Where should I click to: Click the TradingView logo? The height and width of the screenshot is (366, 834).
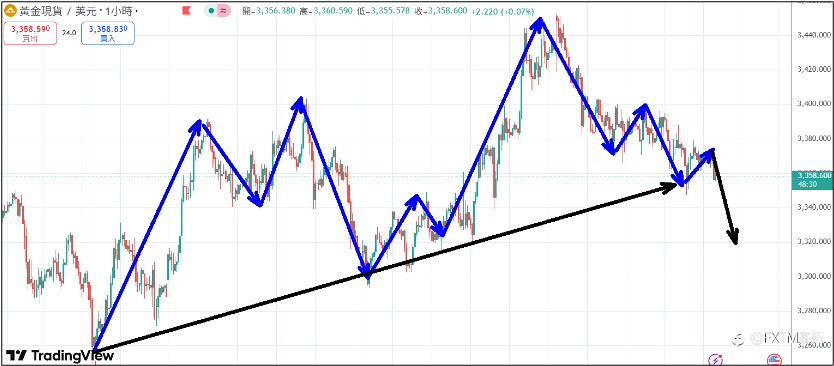60,355
